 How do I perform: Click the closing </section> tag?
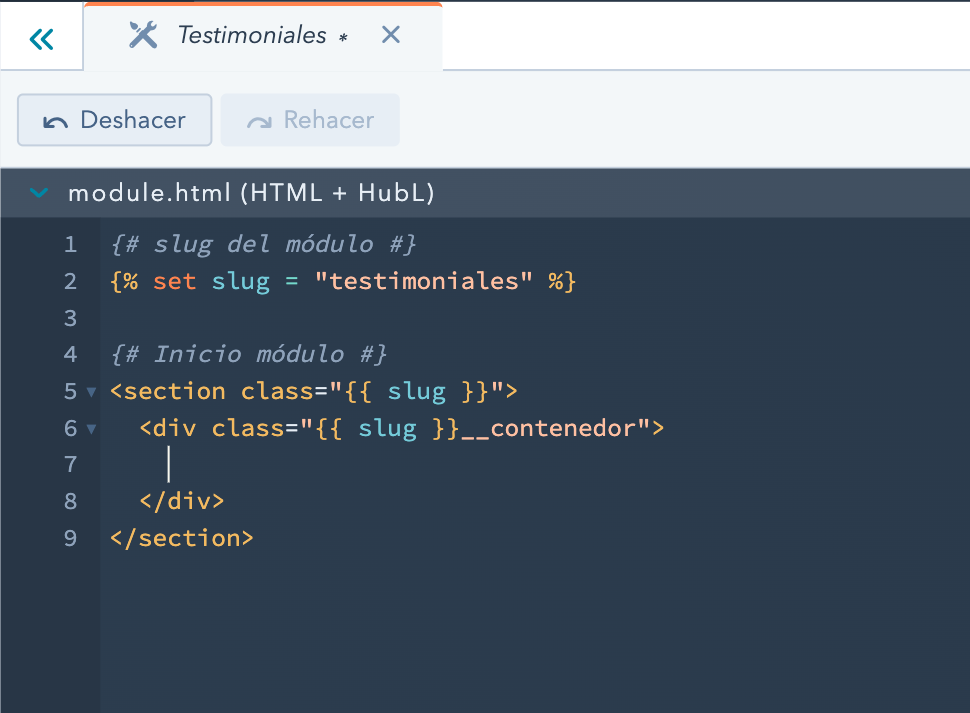pyautogui.click(x=182, y=538)
